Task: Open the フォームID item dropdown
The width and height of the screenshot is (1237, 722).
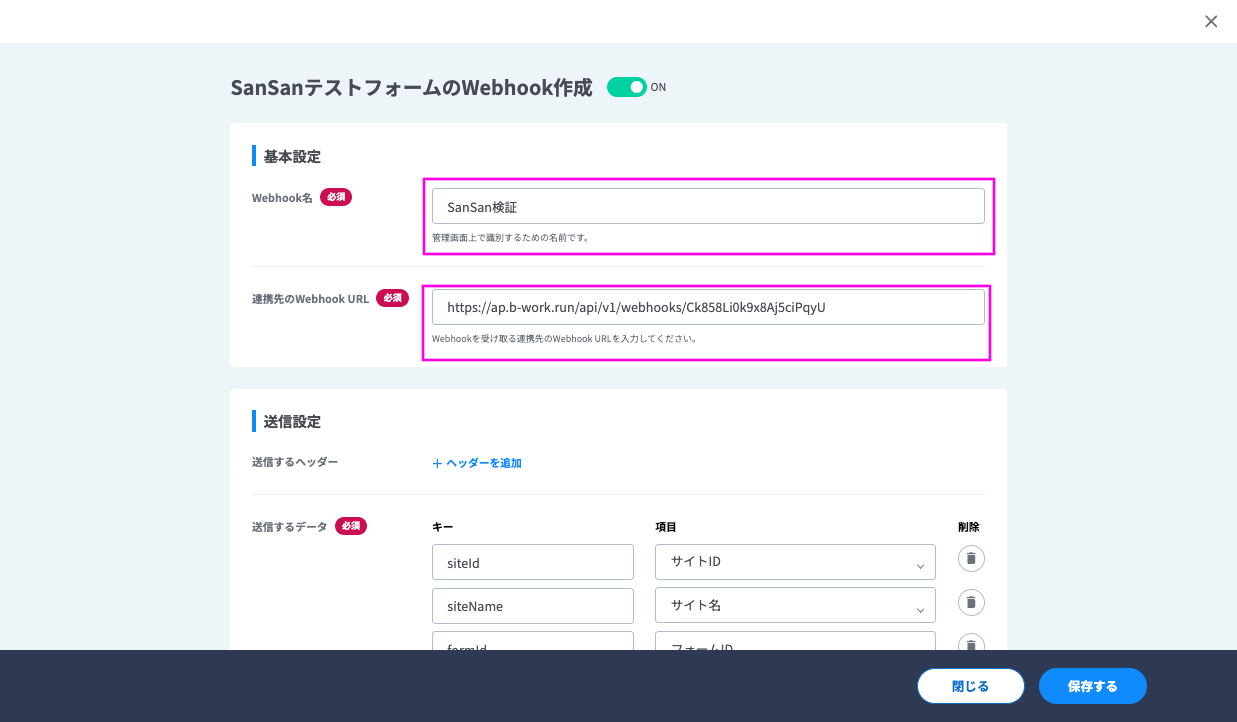Action: (x=795, y=641)
